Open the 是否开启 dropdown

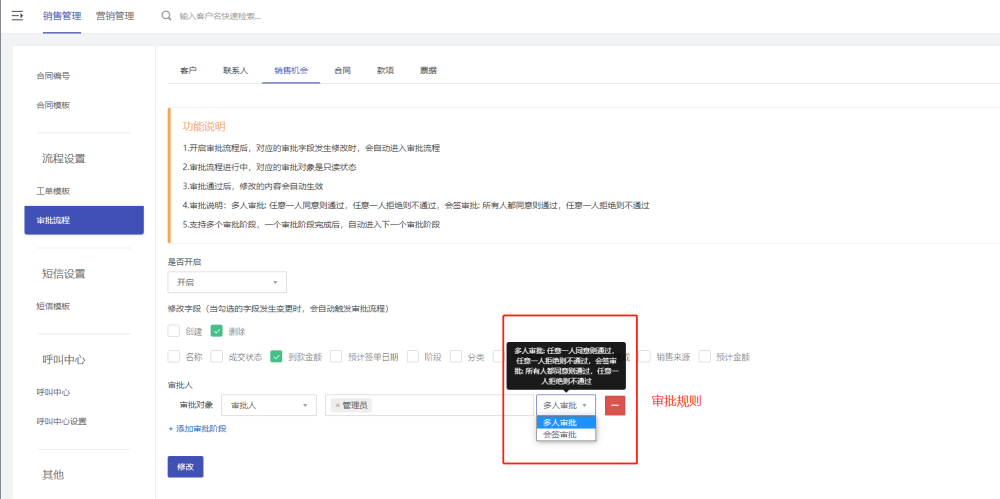pyautogui.click(x=227, y=282)
